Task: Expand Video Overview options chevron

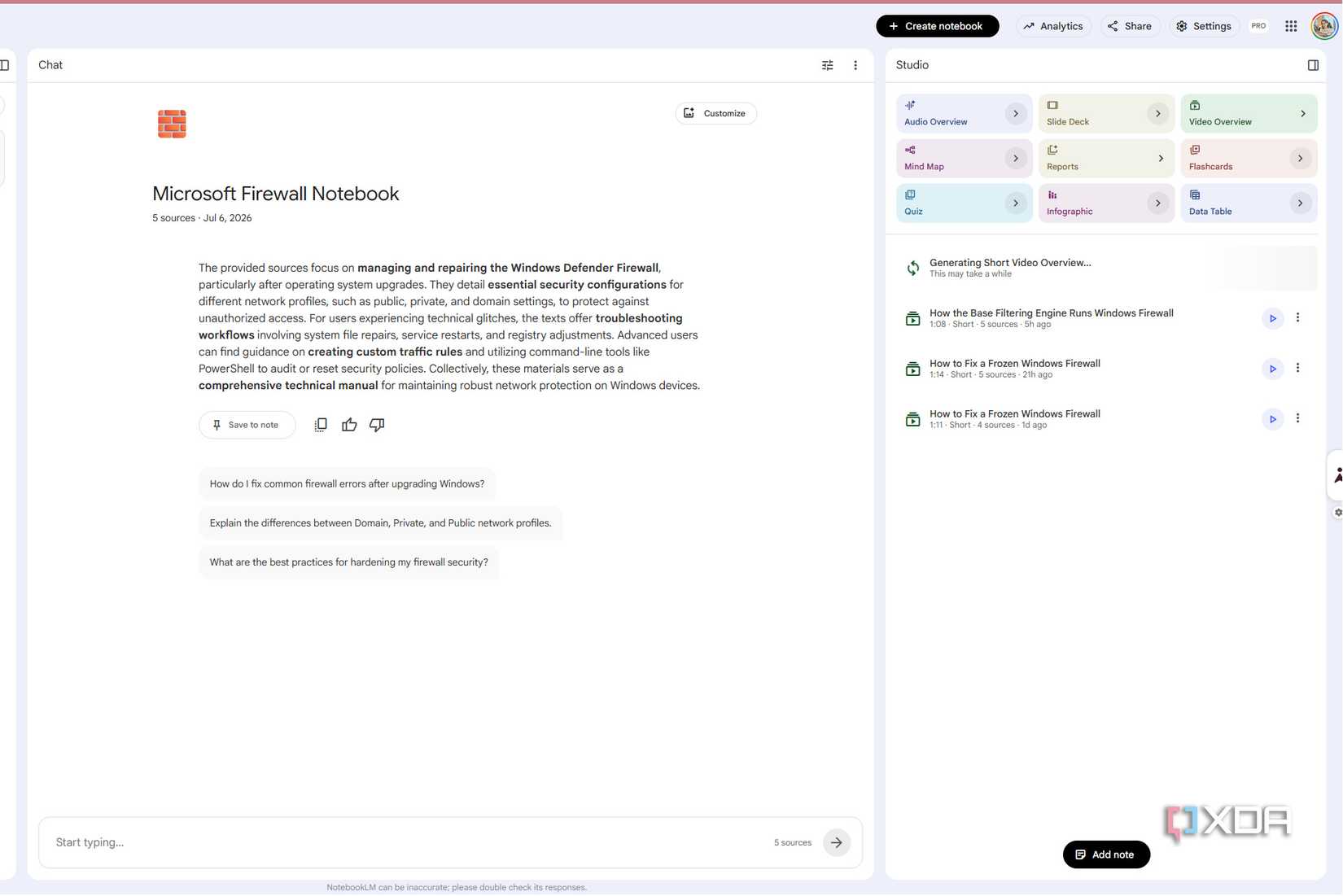Action: pos(1302,114)
